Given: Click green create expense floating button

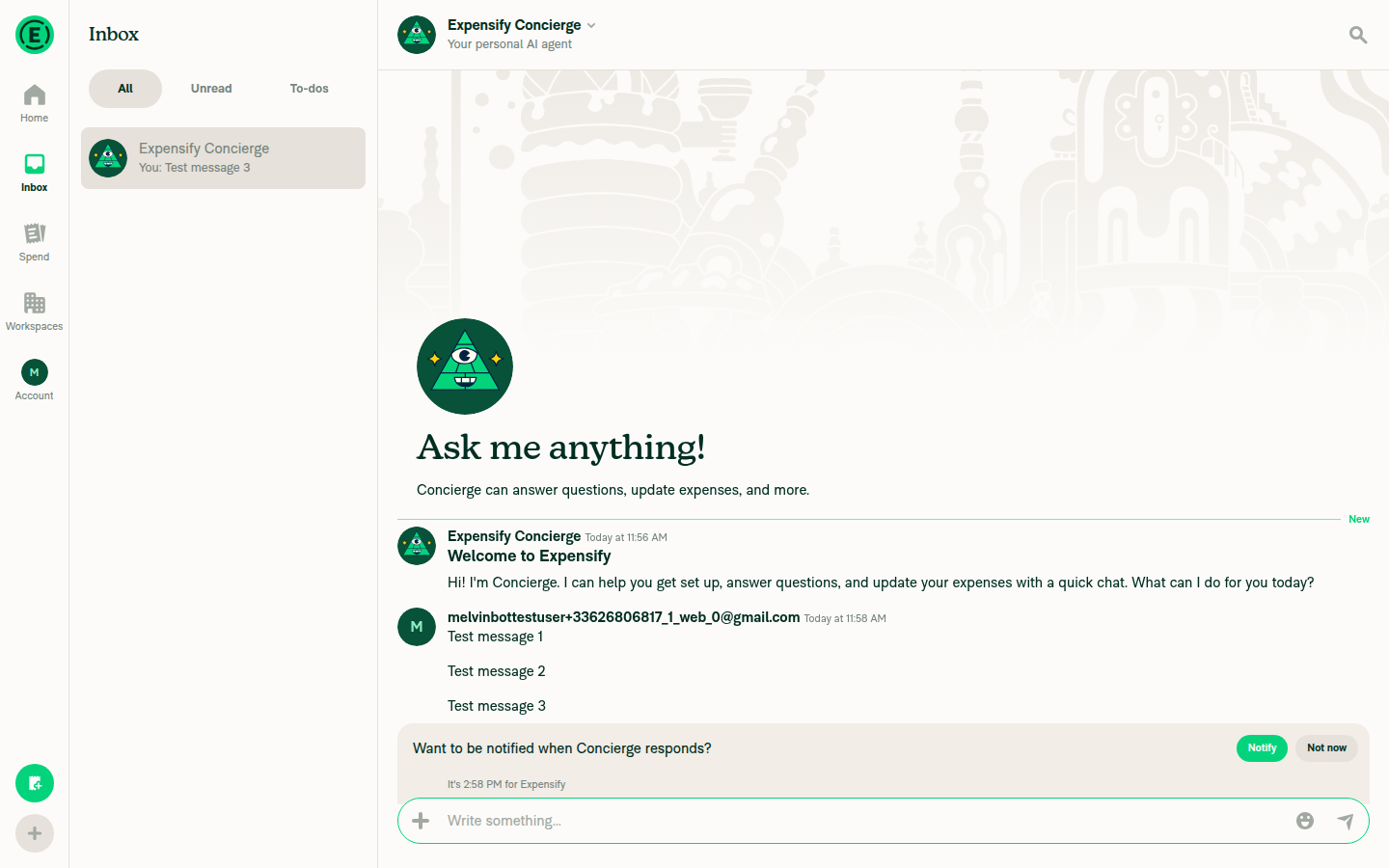Looking at the screenshot, I should coord(35,783).
